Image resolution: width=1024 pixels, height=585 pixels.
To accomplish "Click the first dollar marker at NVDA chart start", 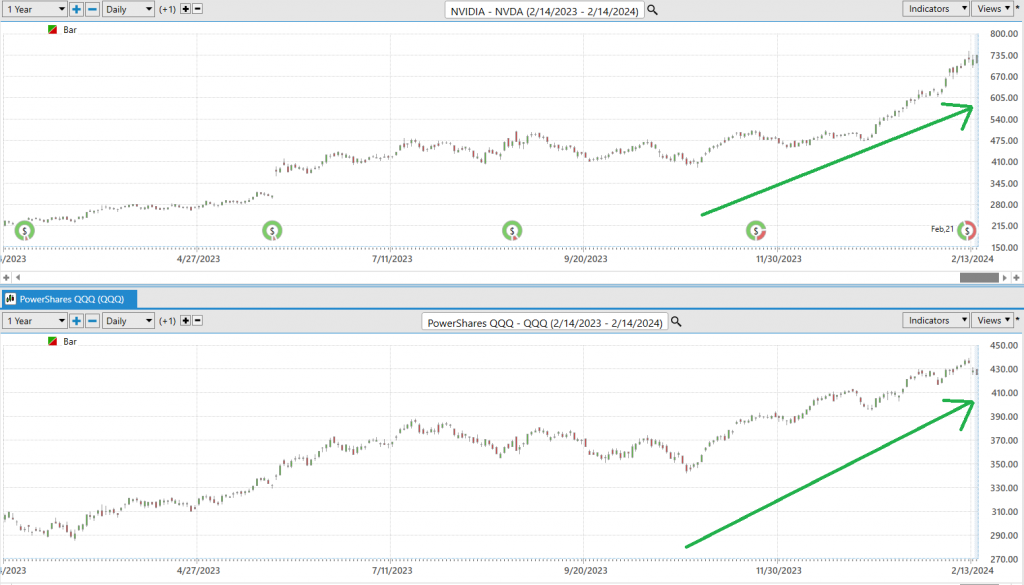I will 25,230.
